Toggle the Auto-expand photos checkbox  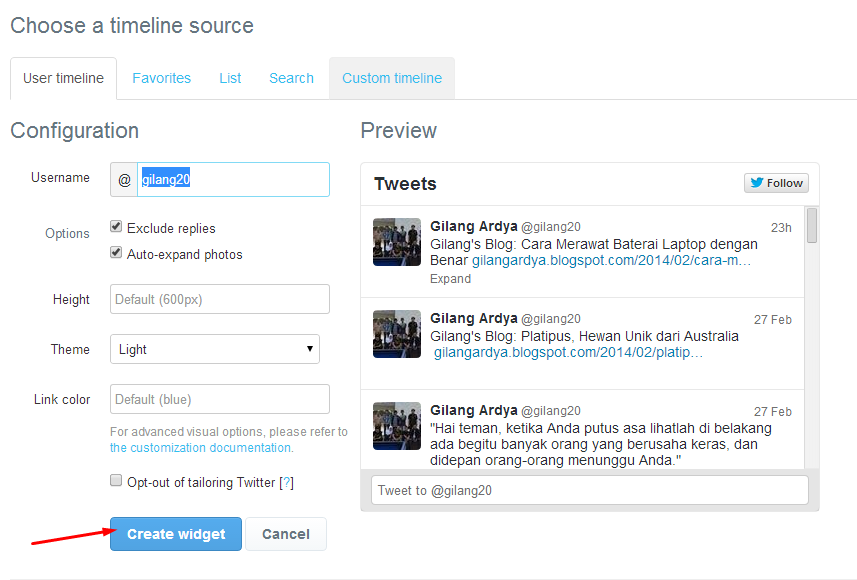point(116,253)
